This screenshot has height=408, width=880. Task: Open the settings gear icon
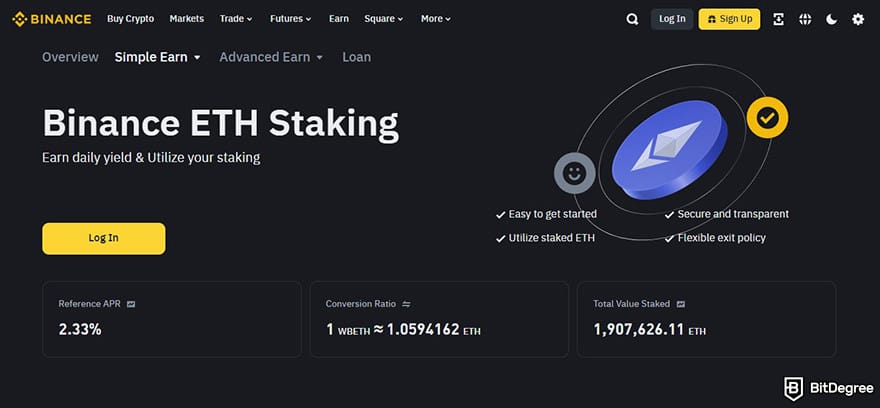858,19
